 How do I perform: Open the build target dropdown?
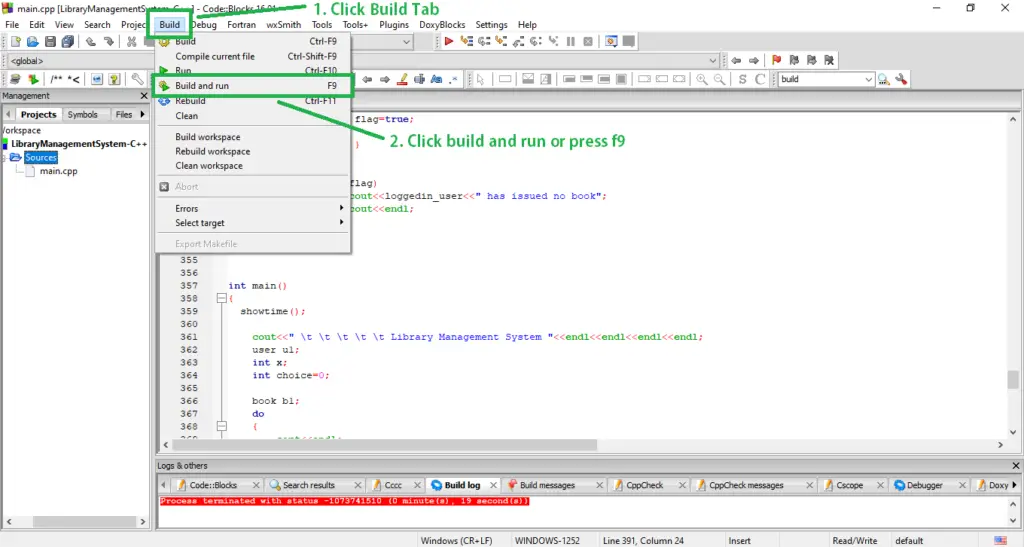click(x=406, y=42)
